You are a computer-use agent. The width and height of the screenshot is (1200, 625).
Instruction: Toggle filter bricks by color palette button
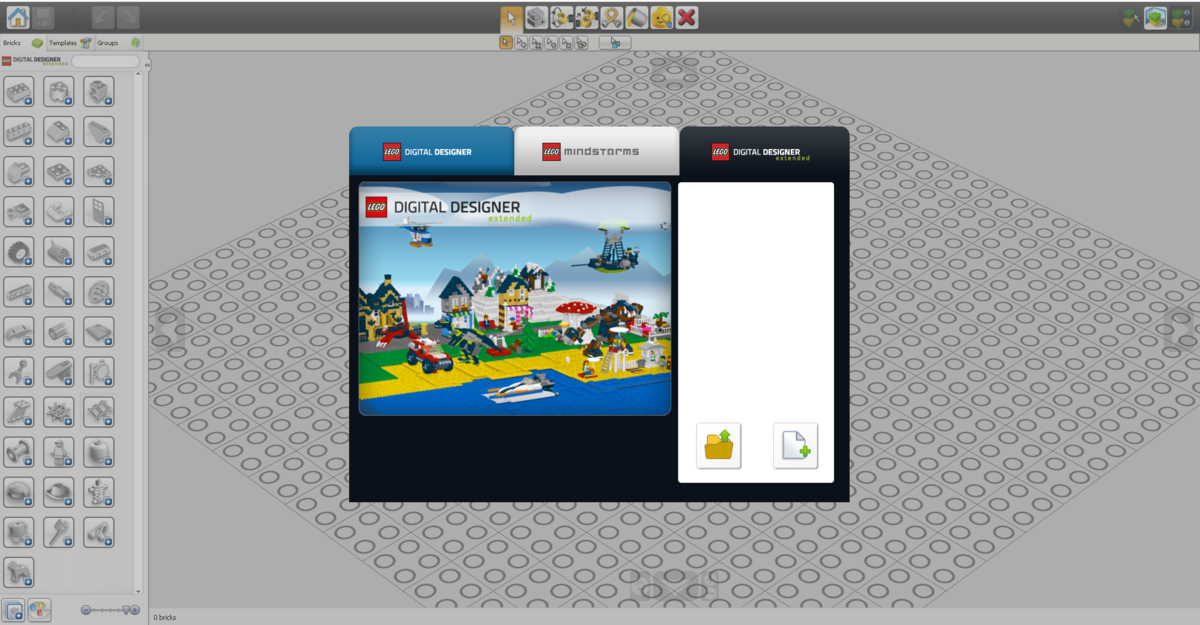tap(39, 609)
